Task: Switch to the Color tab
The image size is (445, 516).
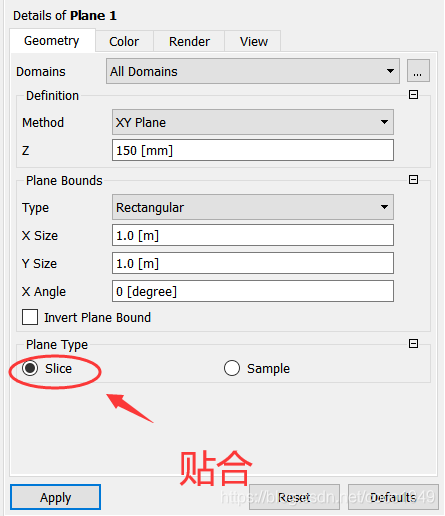Action: [124, 41]
